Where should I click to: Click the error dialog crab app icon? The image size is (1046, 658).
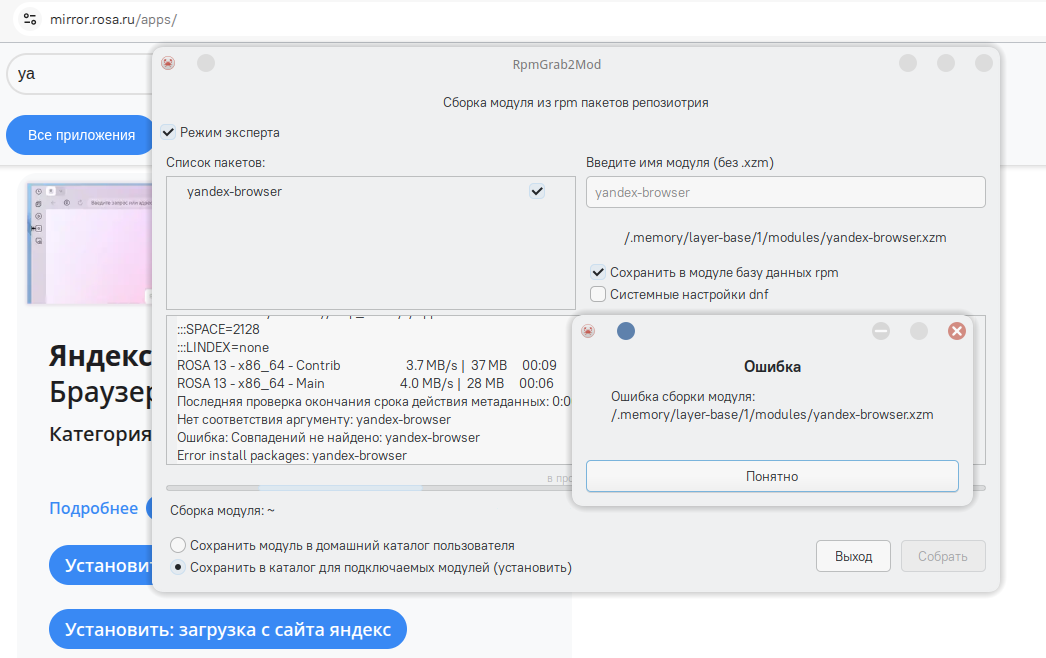click(588, 331)
